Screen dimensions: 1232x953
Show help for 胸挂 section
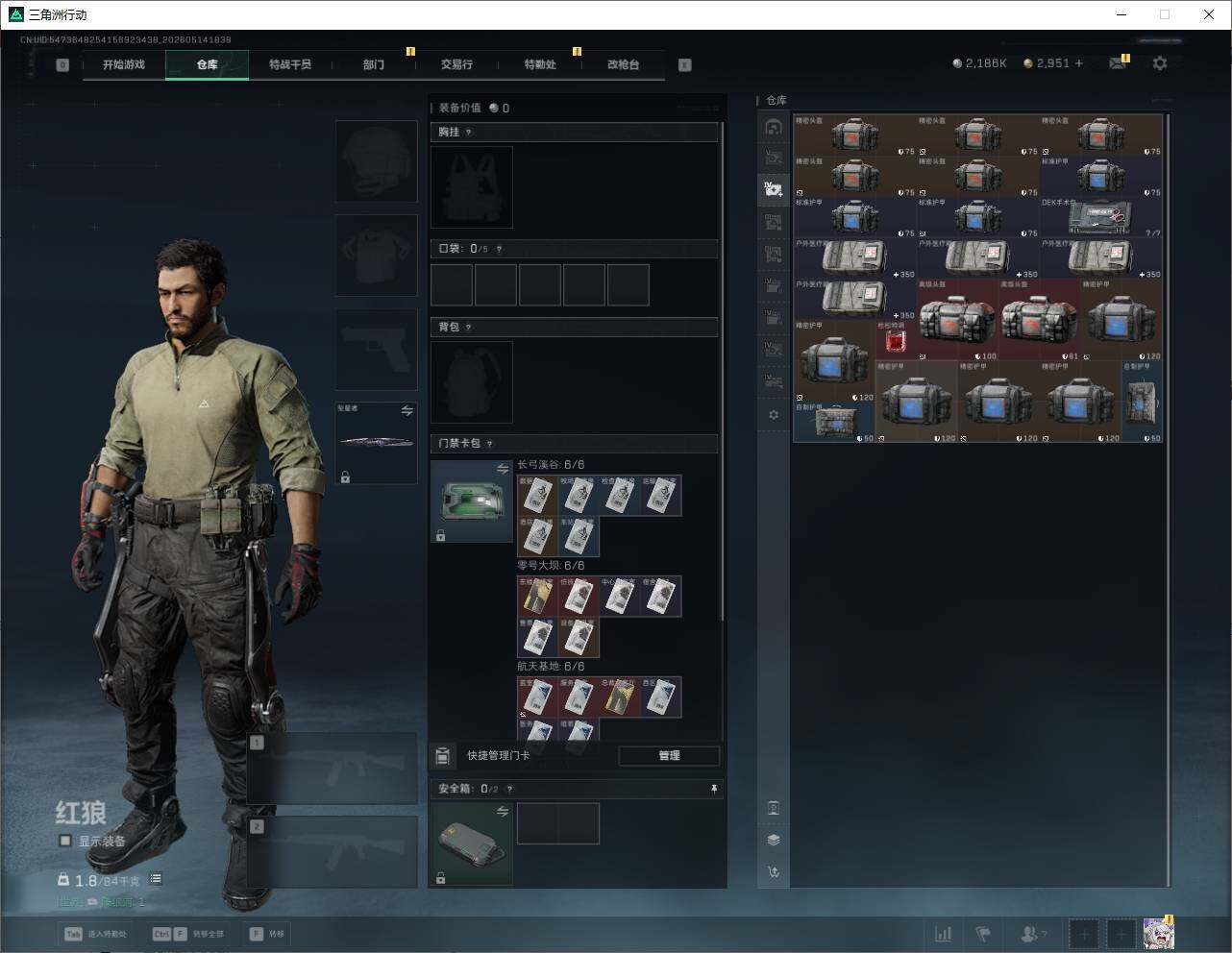coord(468,133)
